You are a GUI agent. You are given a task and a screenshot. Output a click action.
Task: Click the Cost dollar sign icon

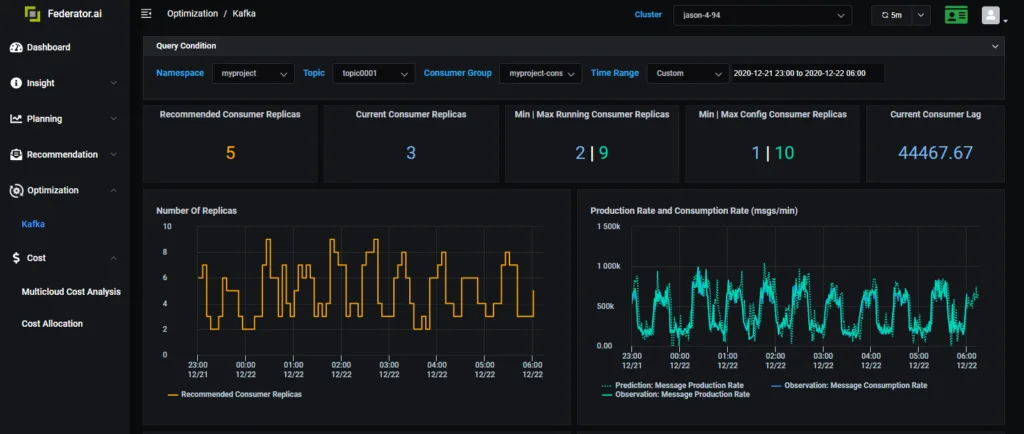click(x=16, y=258)
